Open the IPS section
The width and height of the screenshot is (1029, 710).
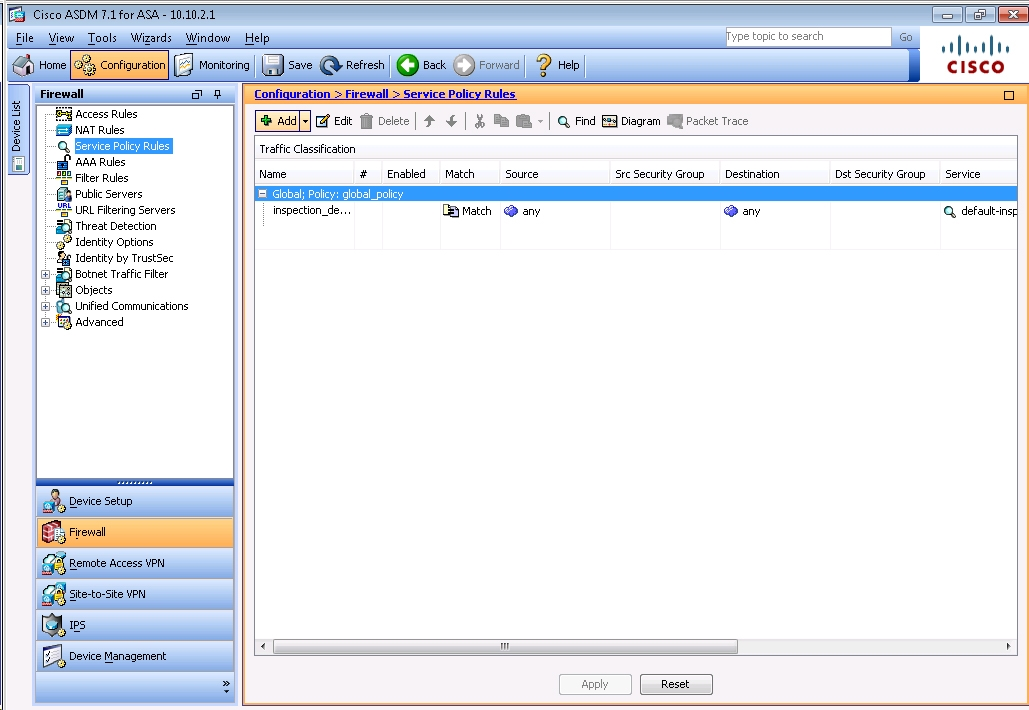point(135,625)
